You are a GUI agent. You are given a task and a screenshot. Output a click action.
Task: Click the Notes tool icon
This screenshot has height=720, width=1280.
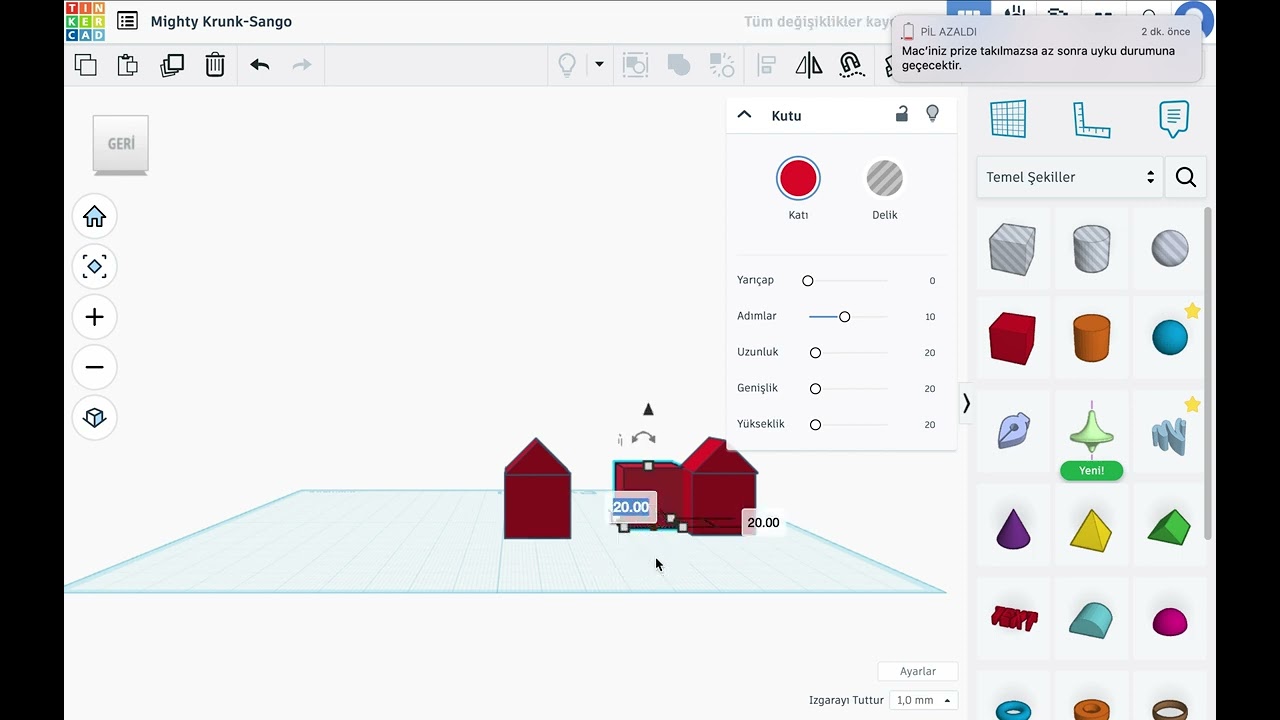[x=1174, y=119]
